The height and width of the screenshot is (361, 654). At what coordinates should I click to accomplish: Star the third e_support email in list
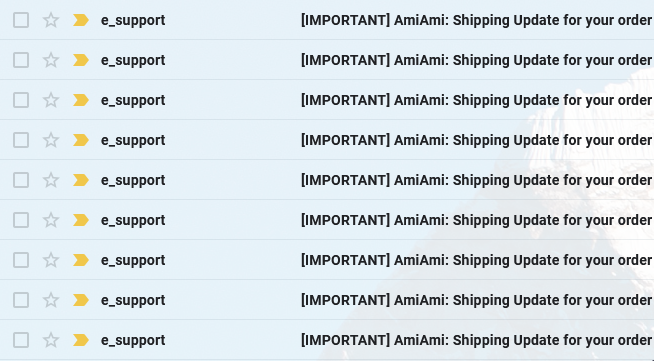(51, 100)
